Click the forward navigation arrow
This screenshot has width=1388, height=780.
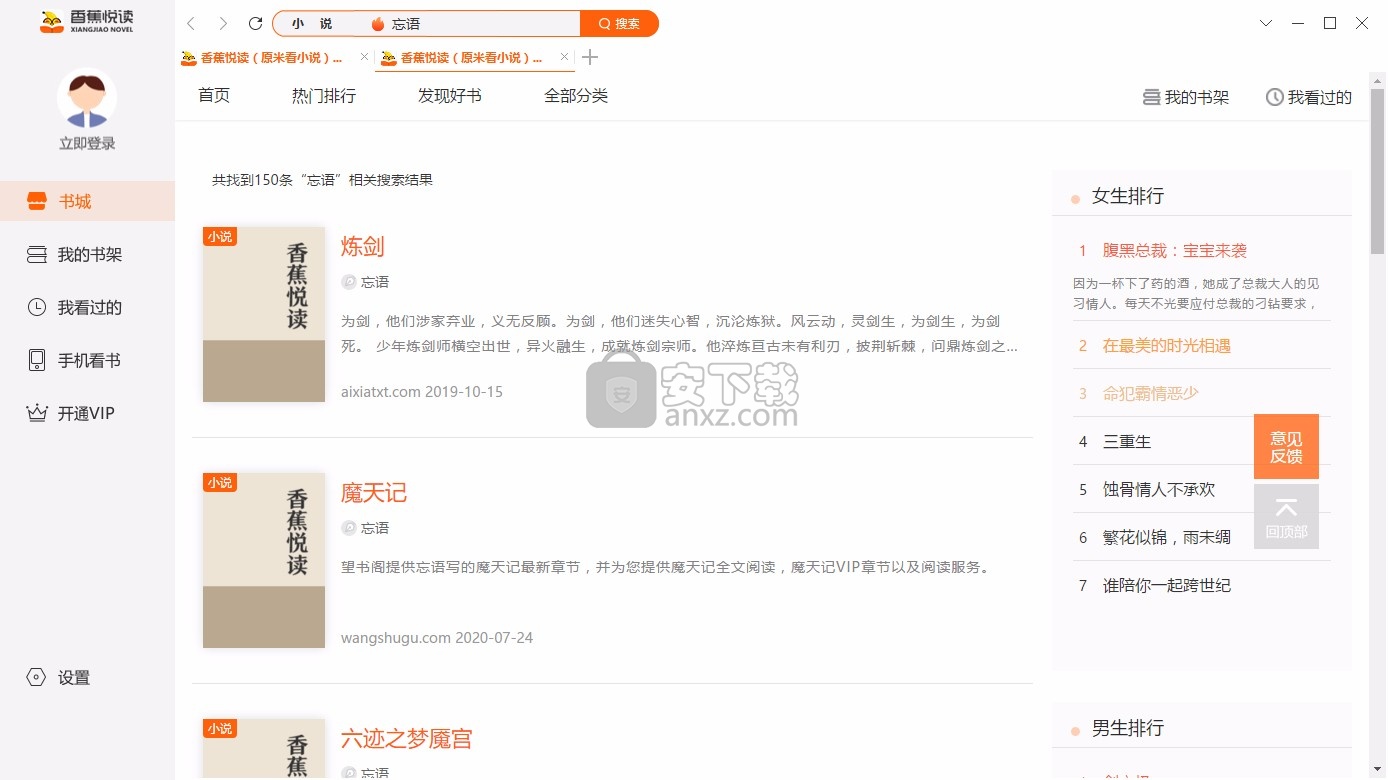pyautogui.click(x=223, y=23)
